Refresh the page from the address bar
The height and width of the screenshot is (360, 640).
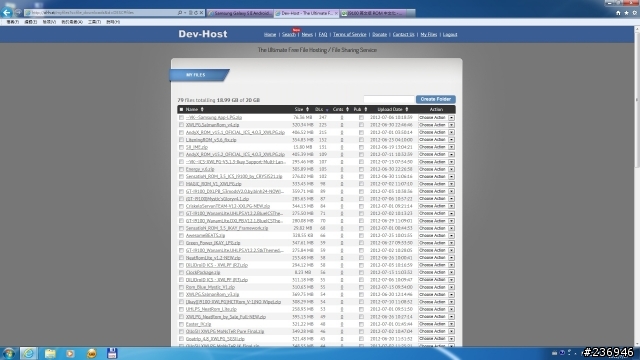coord(196,13)
